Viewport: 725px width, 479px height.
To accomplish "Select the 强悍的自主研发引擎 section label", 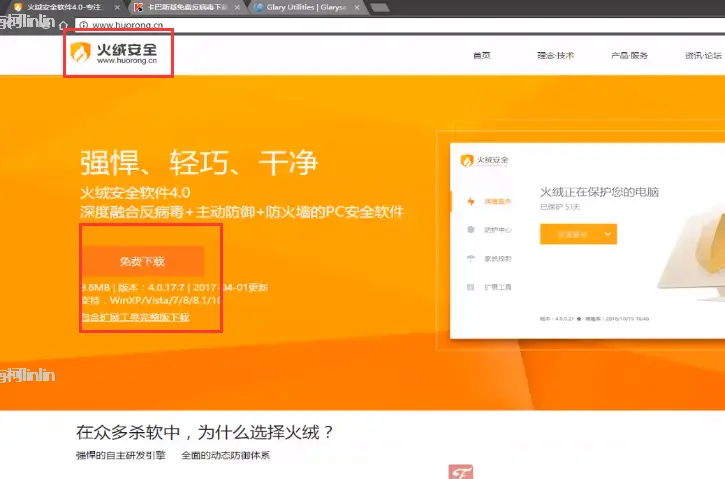I will coord(121,455).
